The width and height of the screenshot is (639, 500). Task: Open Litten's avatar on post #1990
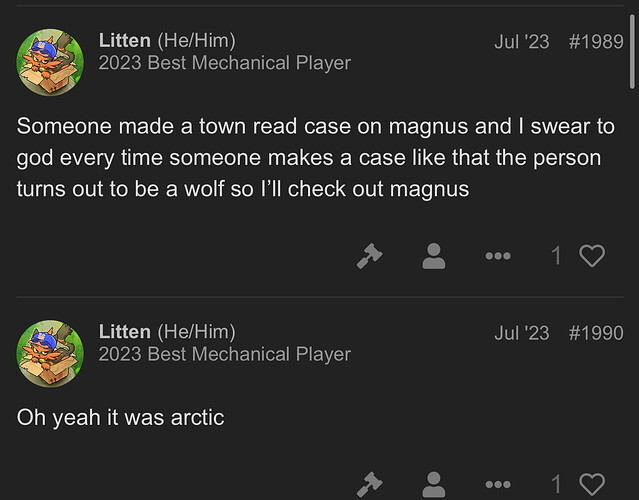(x=50, y=351)
